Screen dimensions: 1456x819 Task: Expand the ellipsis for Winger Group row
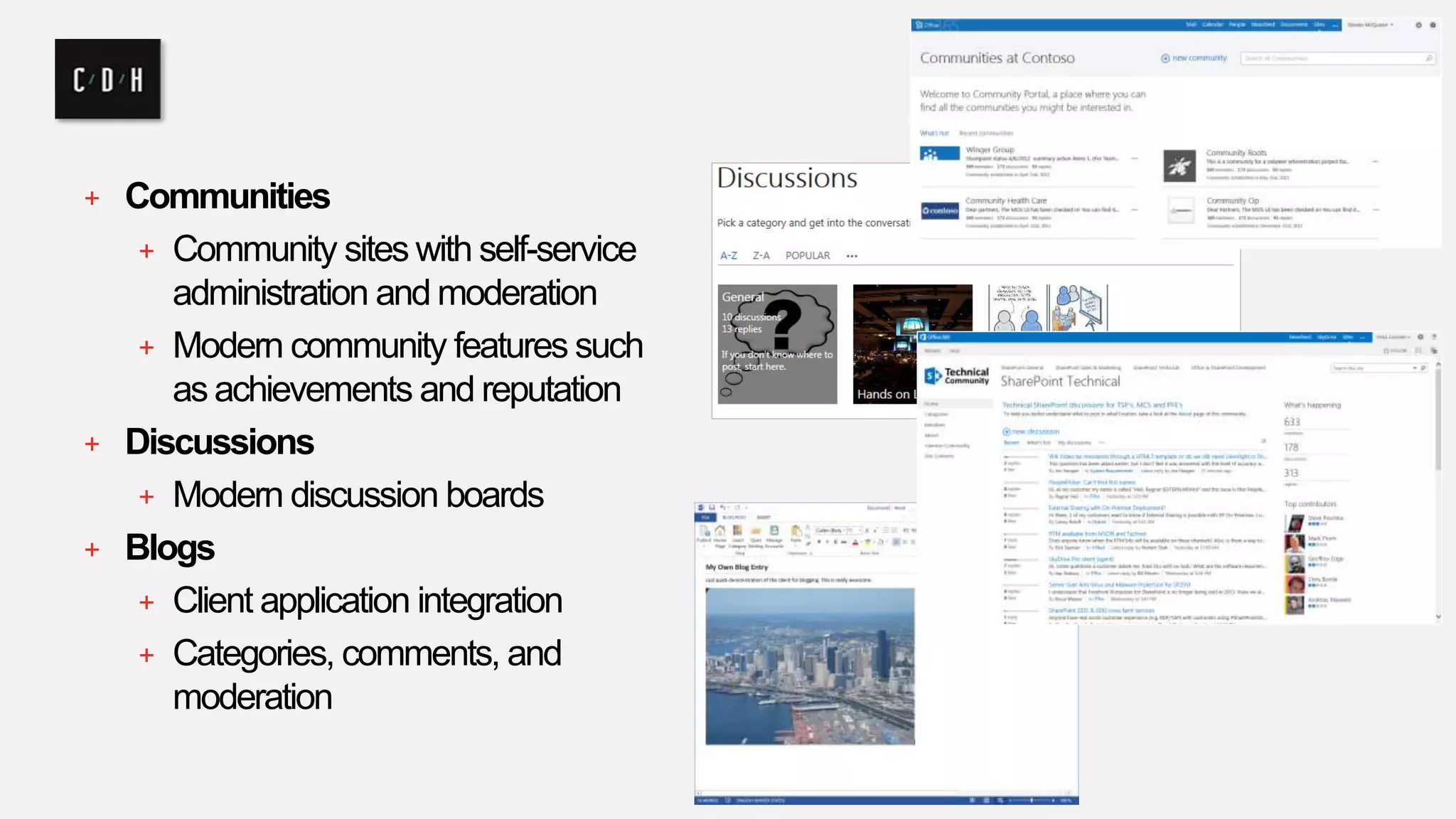1135,159
